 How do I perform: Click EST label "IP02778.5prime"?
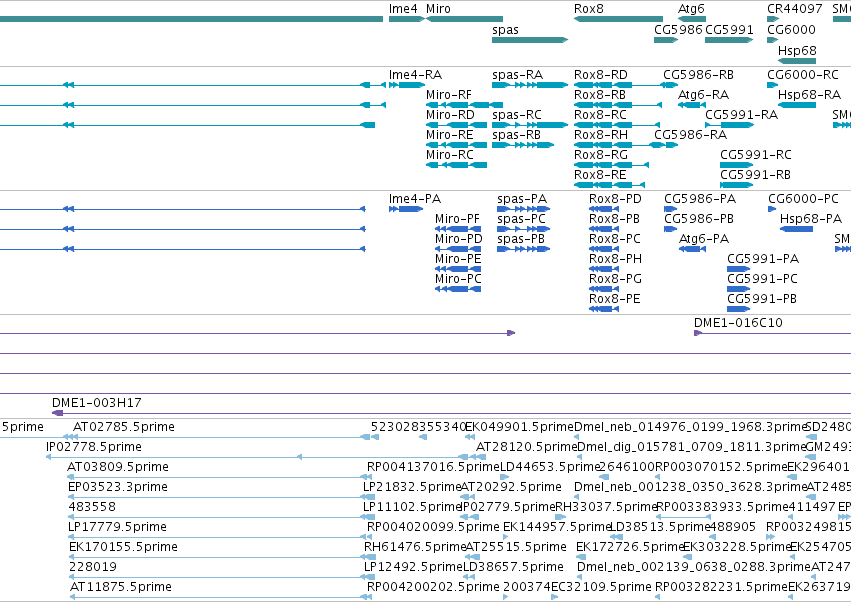pos(94,447)
